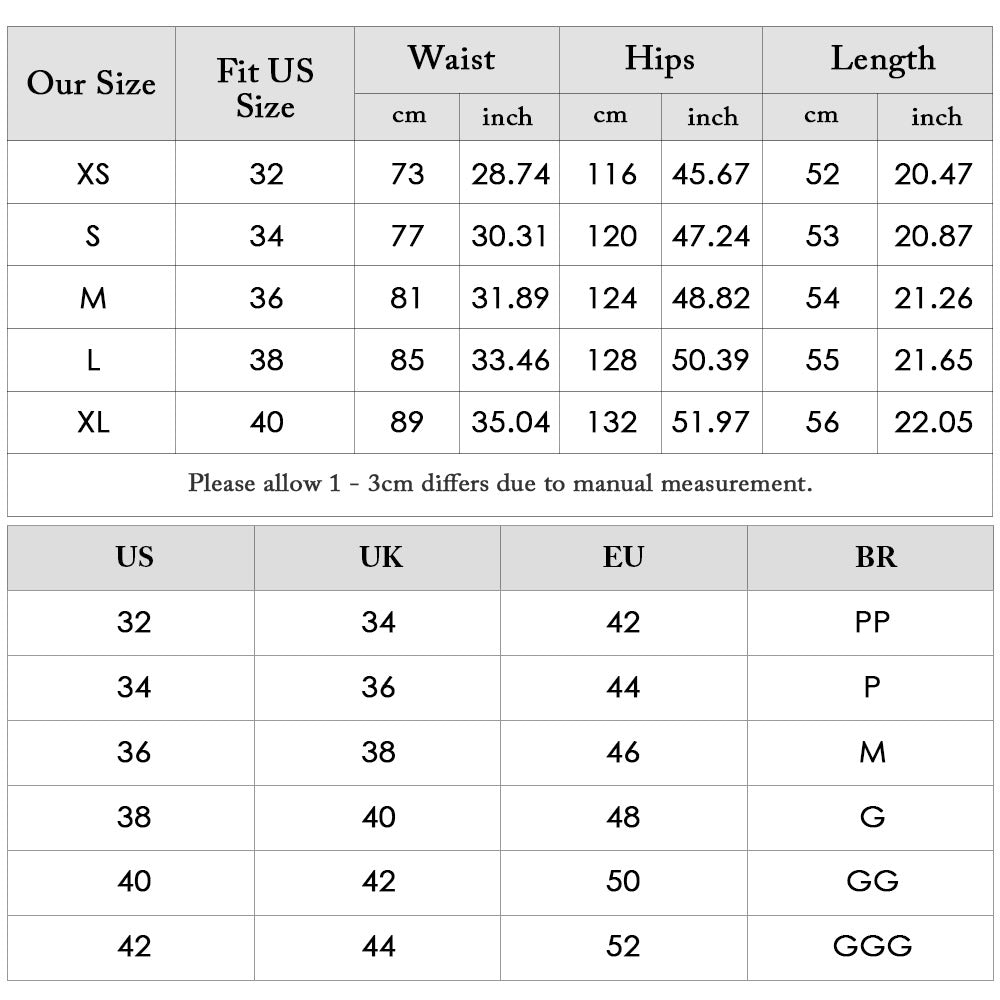This screenshot has width=1000, height=1000.
Task: Click waist value 28.74 inch
Action: tap(510, 174)
